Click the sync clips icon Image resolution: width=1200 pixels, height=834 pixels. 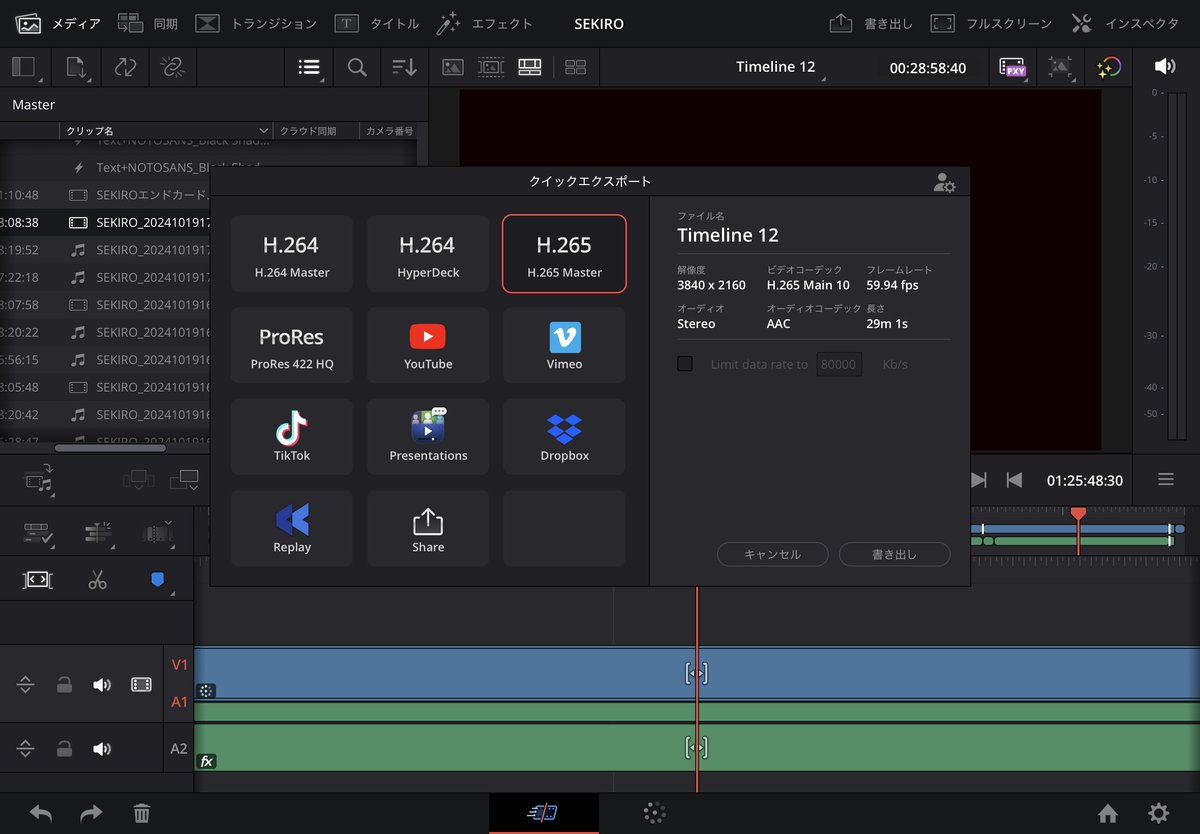125,67
